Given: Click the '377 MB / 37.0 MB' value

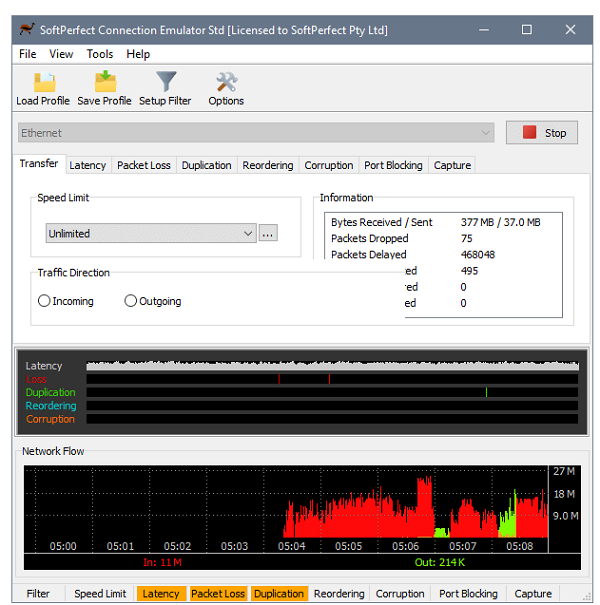Looking at the screenshot, I should tap(500, 222).
